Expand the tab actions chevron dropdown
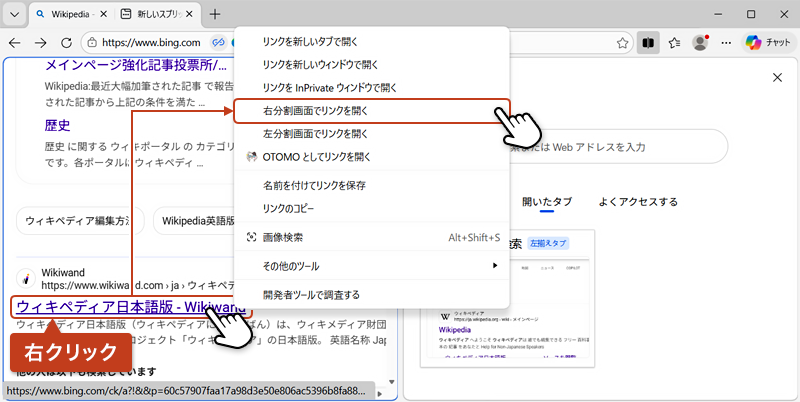 click(14, 15)
